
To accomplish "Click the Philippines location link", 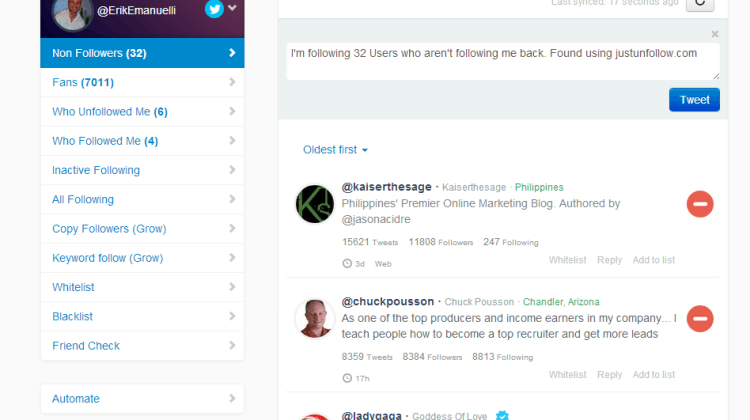I will (x=539, y=187).
